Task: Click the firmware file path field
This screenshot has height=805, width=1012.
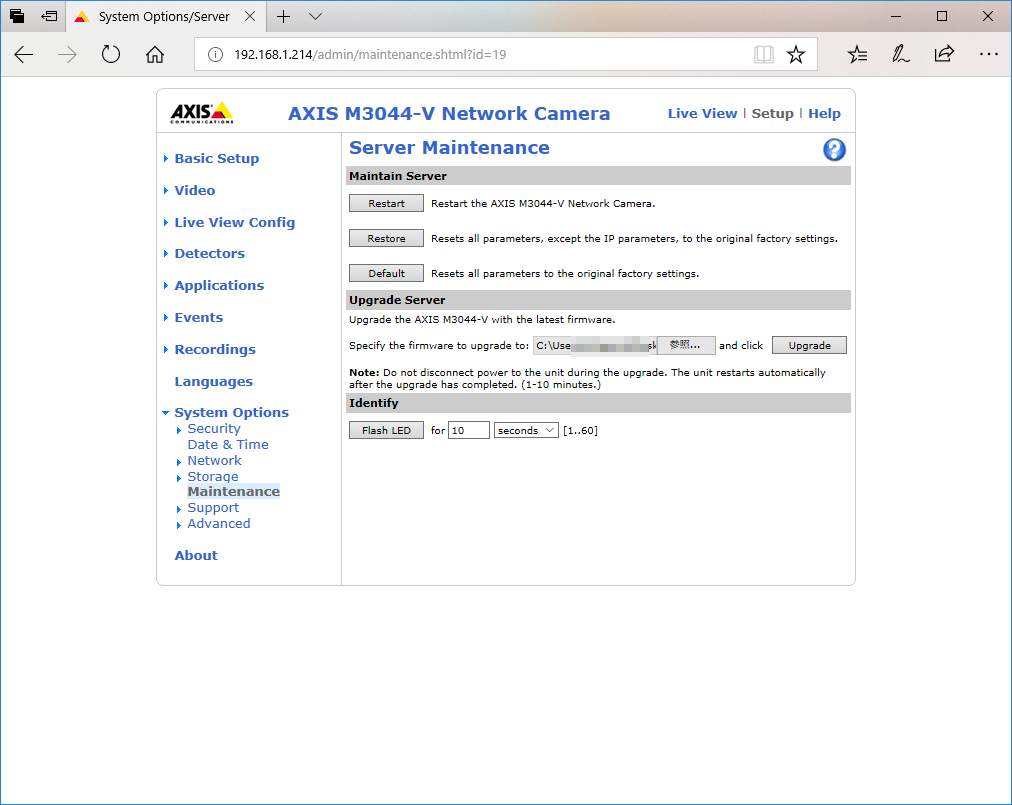Action: click(595, 345)
